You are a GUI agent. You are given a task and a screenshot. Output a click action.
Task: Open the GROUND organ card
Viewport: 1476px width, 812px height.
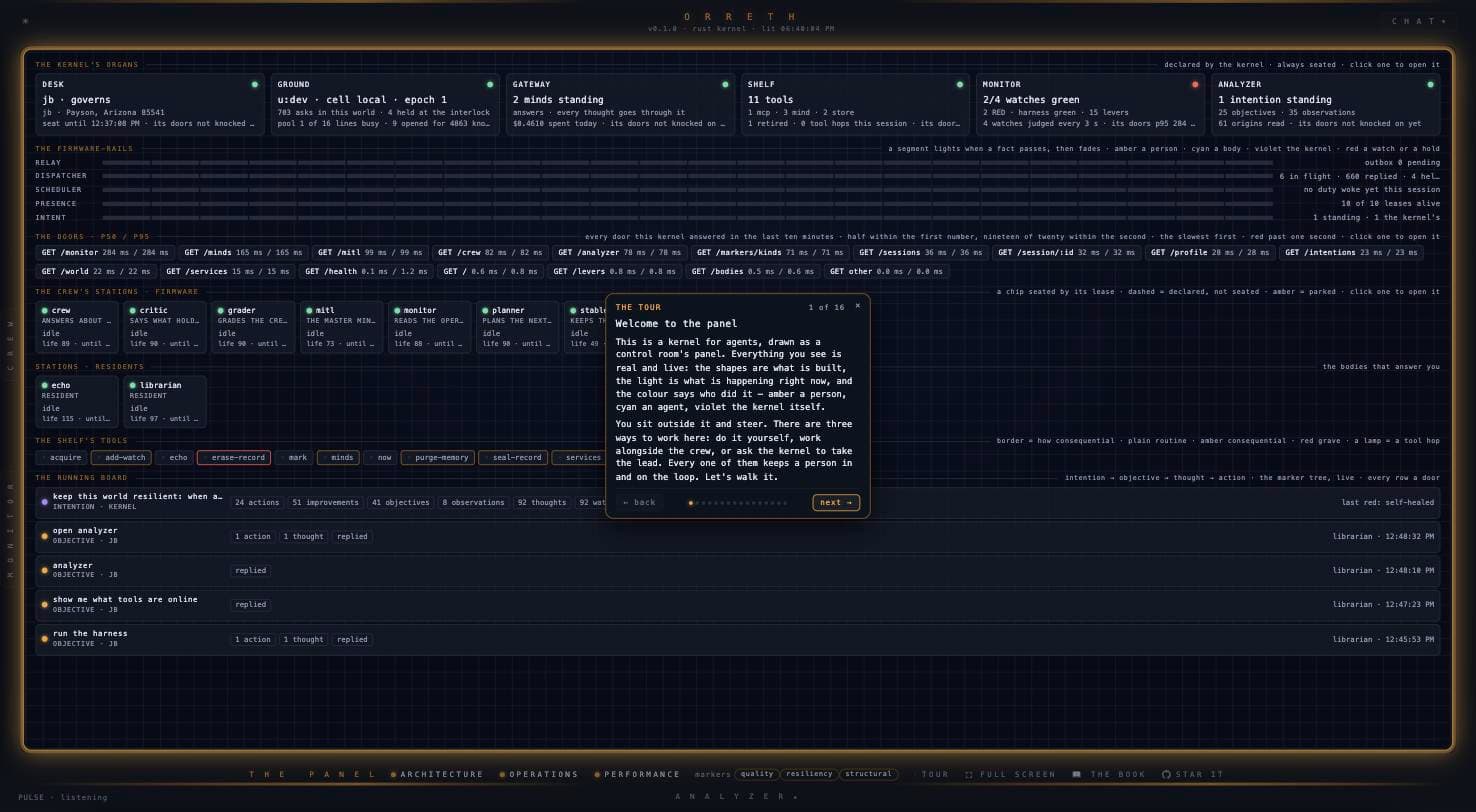click(x=385, y=104)
